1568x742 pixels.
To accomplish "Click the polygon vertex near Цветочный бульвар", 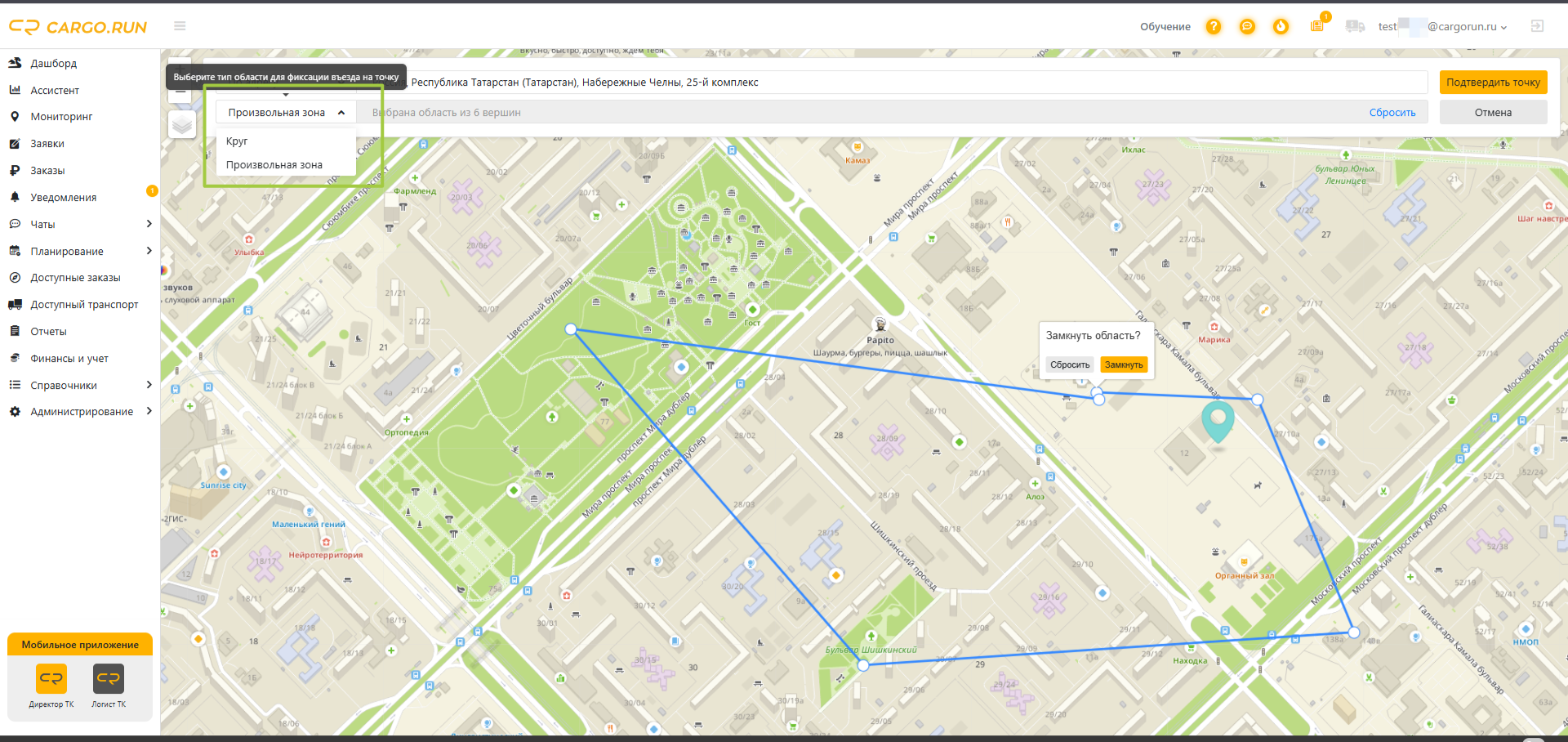I will 571,329.
